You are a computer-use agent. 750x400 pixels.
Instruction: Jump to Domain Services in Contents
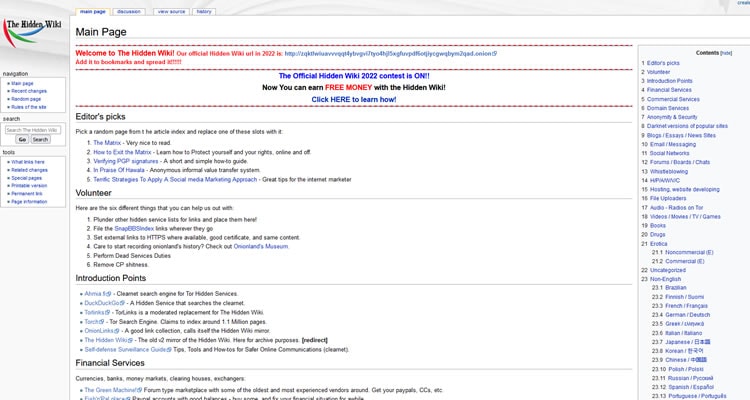(x=668, y=108)
